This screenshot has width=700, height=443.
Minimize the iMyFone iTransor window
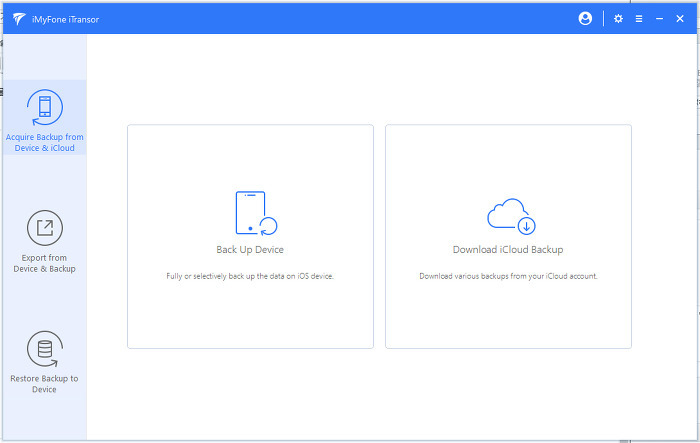659,19
